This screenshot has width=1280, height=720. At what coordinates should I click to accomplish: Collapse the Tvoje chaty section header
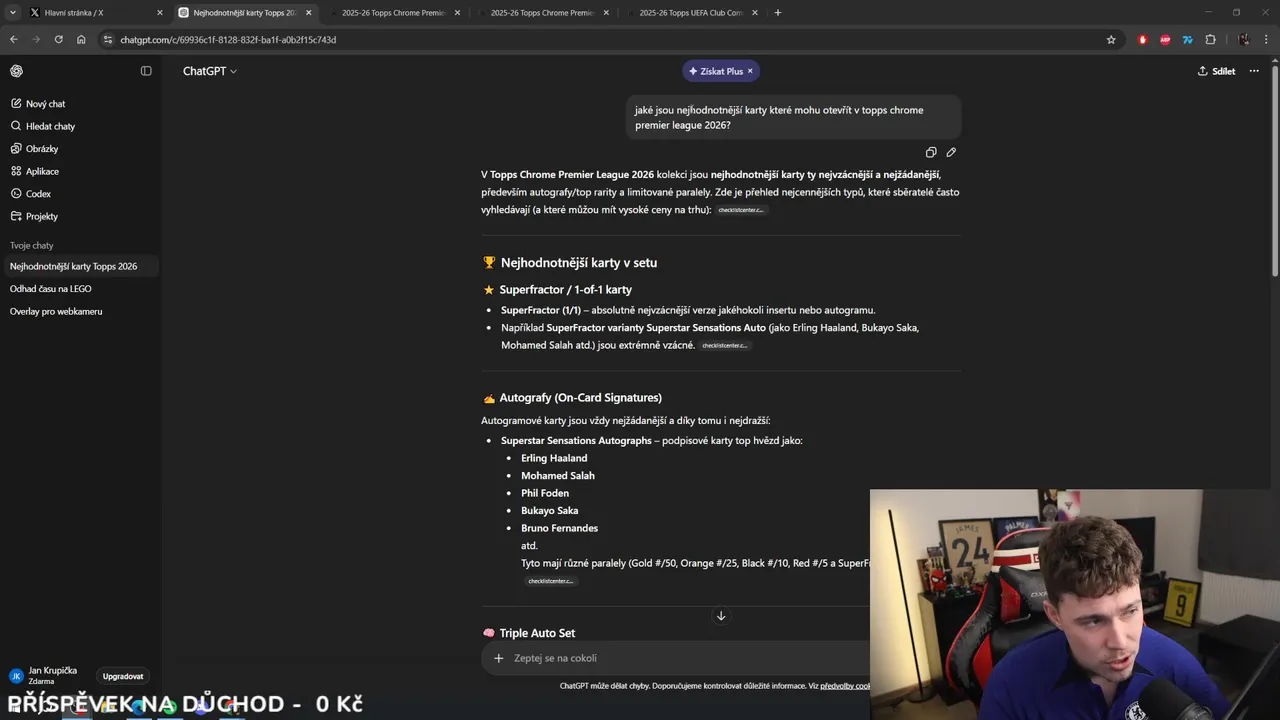pyautogui.click(x=32, y=245)
